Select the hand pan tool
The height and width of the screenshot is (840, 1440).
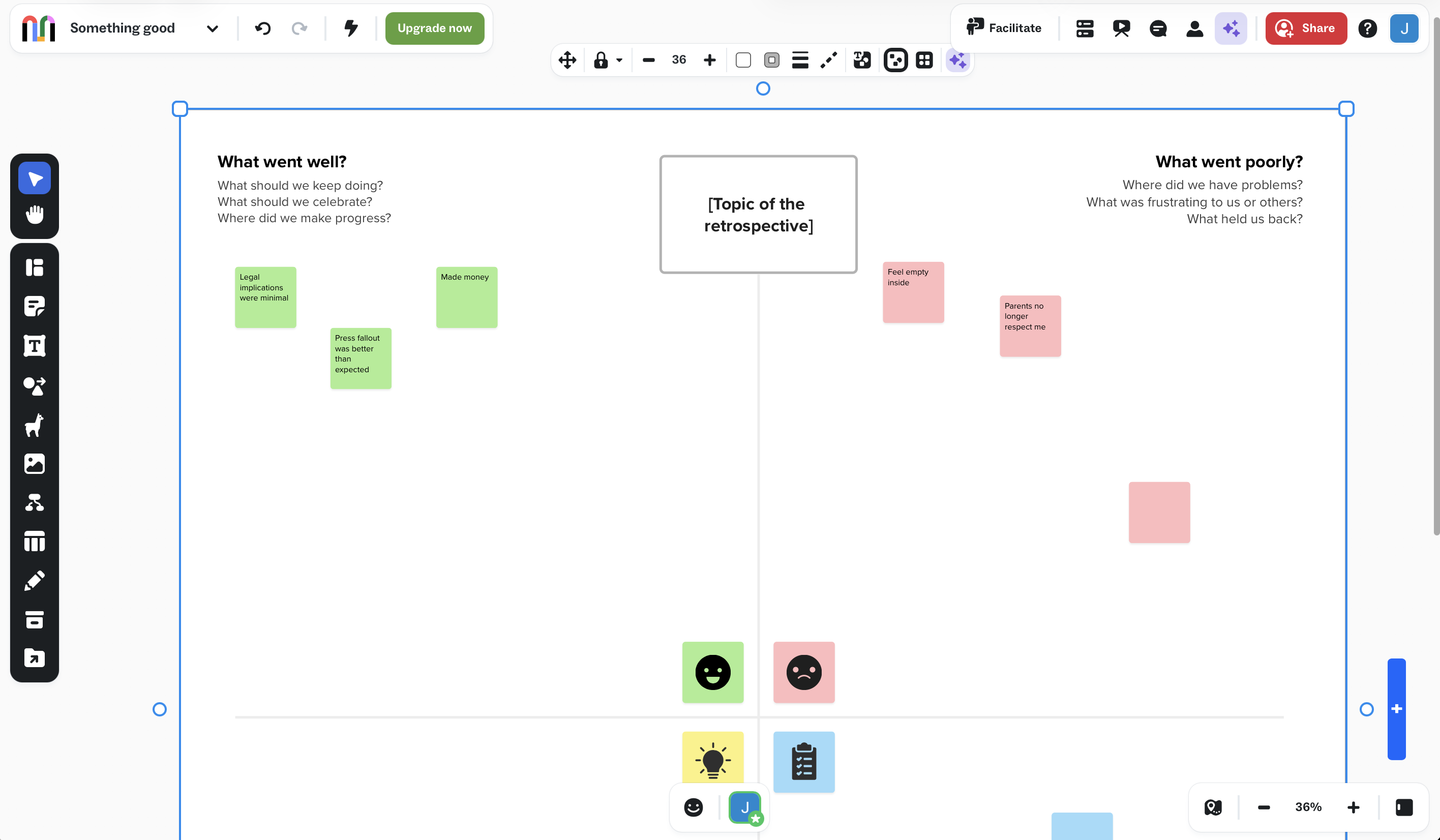point(34,215)
